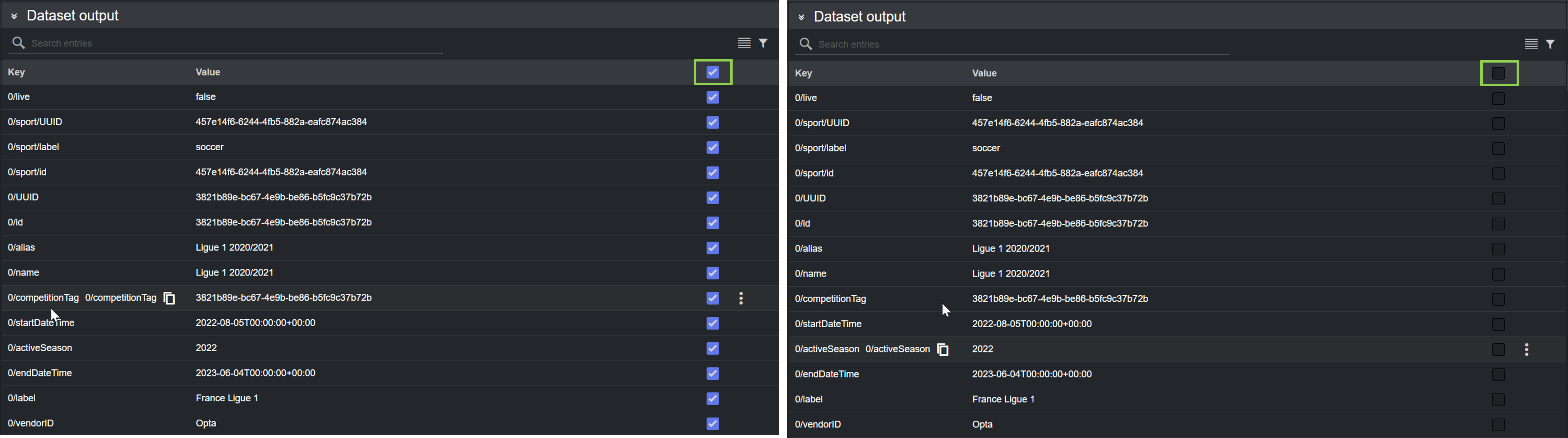Uncheck the select-all checkbox in left panel header

pos(713,73)
